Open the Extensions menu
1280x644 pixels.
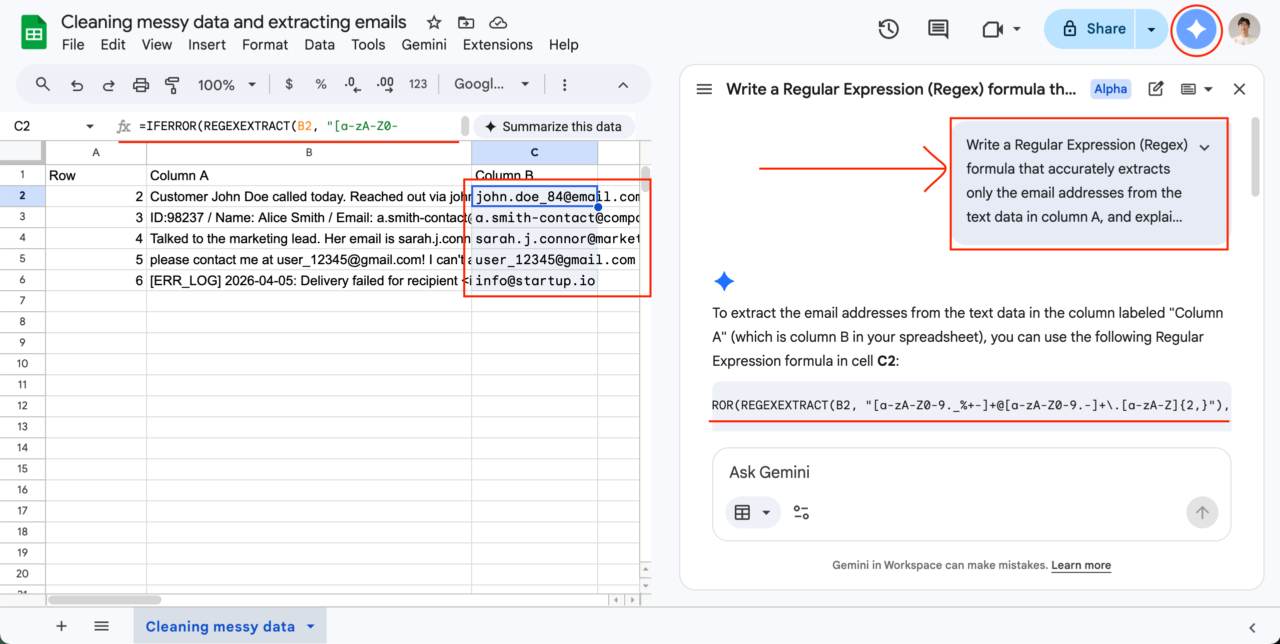498,44
